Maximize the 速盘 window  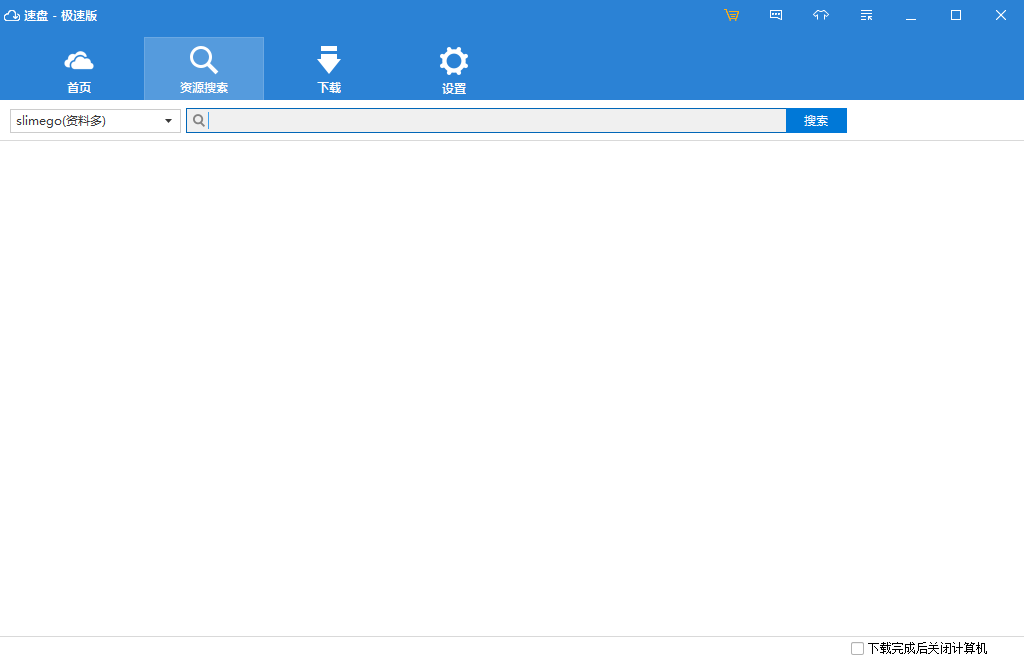(956, 15)
